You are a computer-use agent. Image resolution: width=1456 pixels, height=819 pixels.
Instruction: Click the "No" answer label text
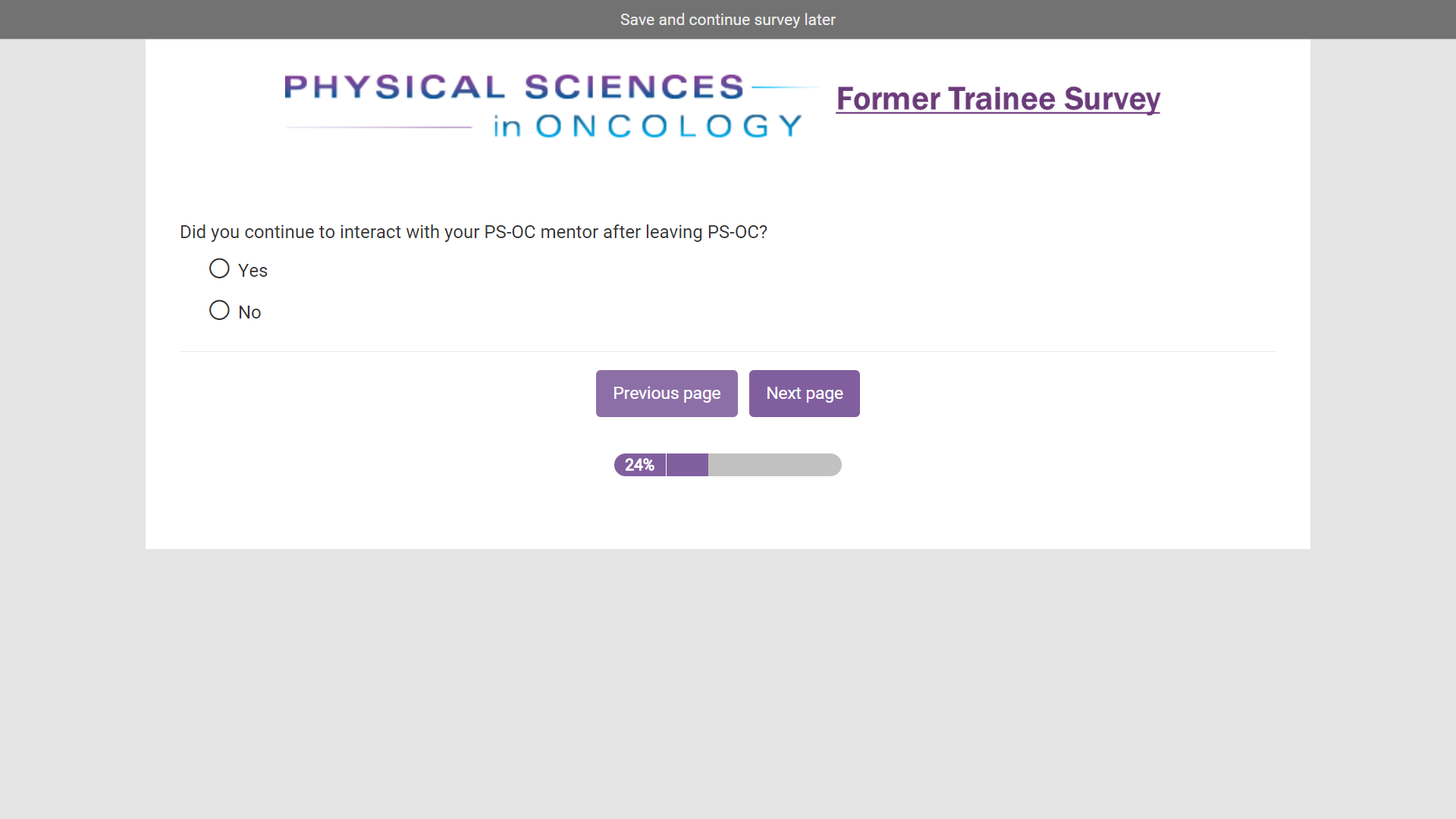pyautogui.click(x=249, y=312)
